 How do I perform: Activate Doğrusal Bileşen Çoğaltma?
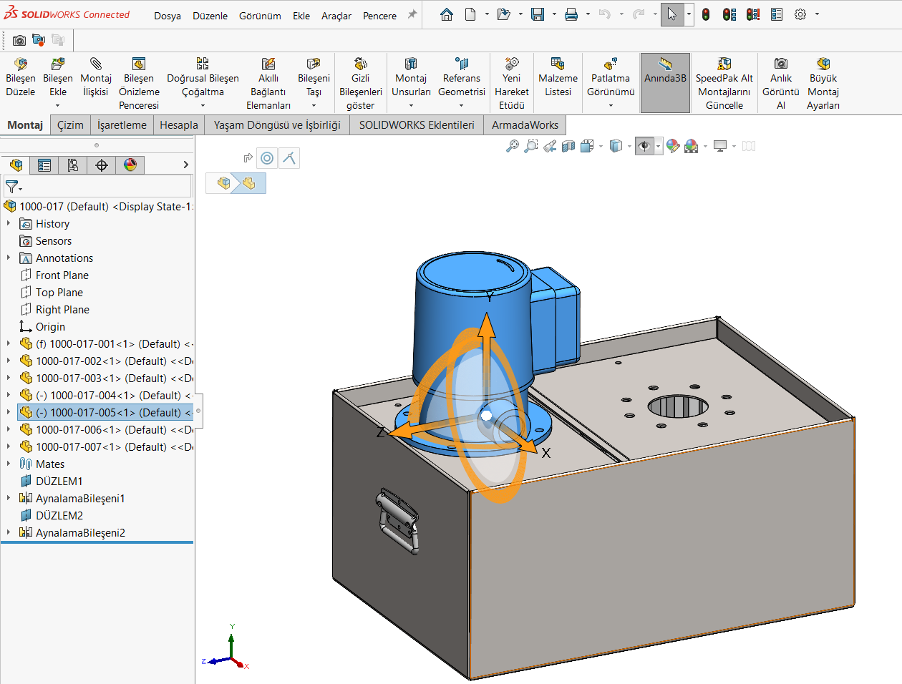point(203,77)
